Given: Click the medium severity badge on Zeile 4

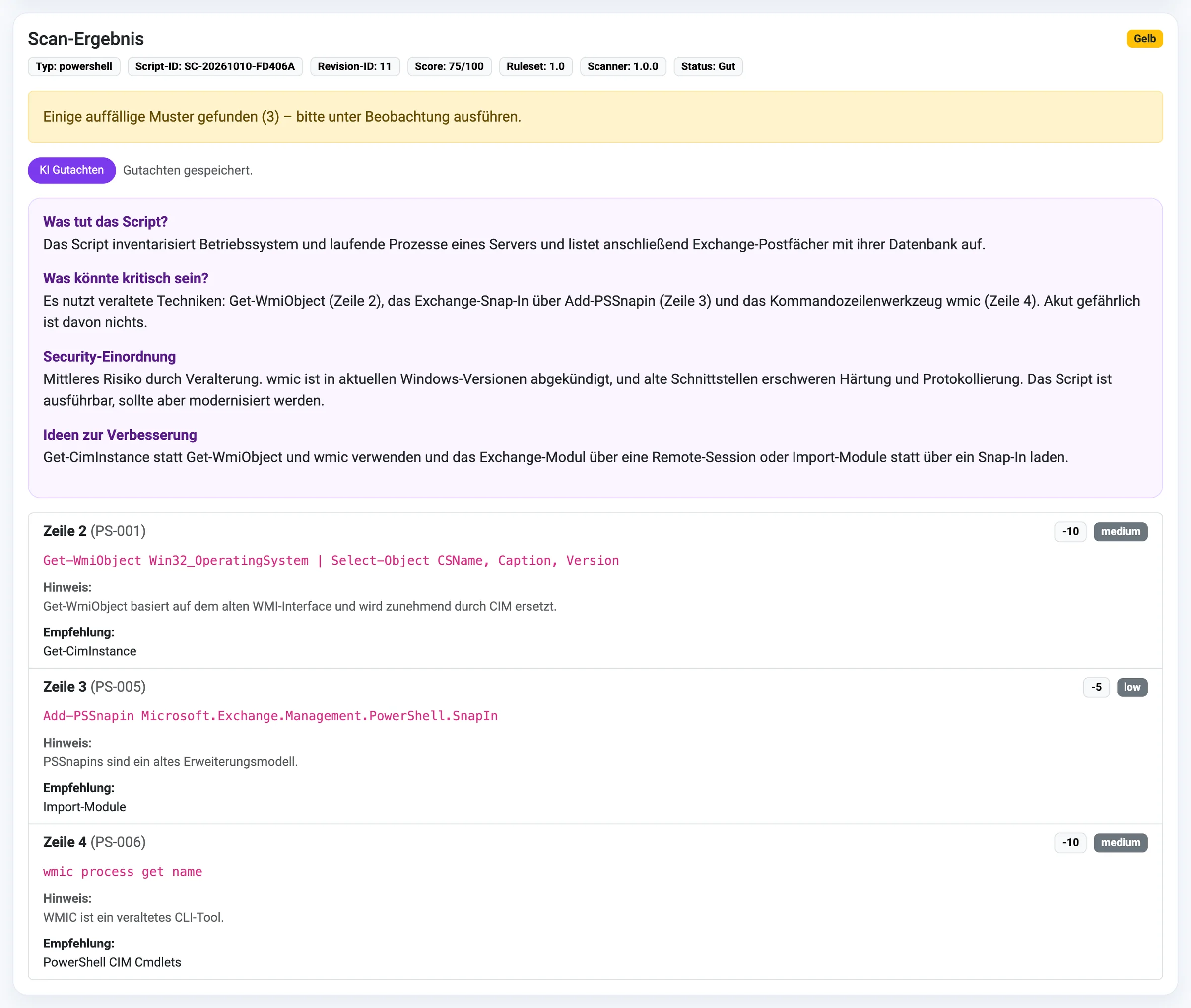Looking at the screenshot, I should coord(1120,842).
